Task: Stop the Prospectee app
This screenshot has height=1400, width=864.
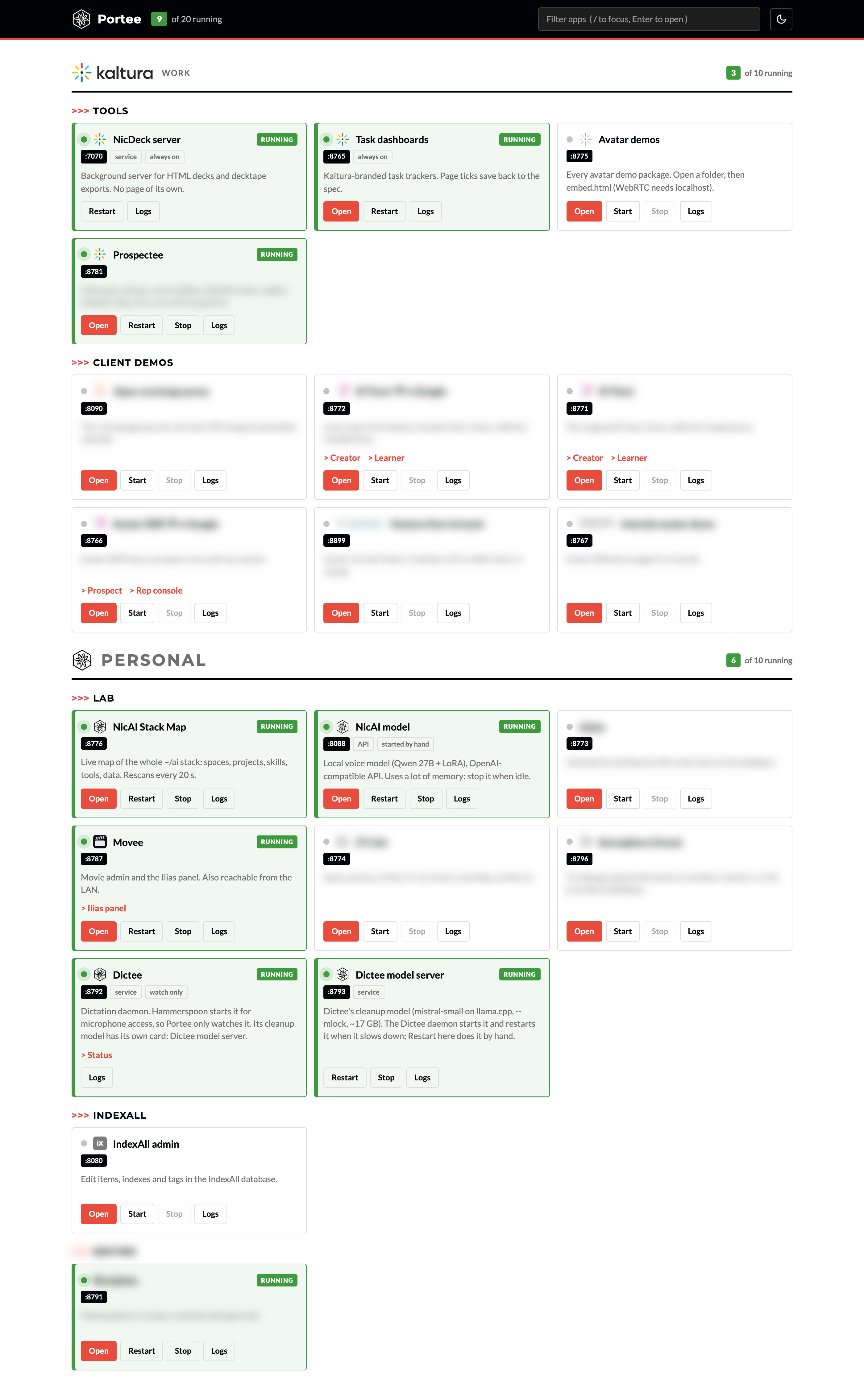Action: coord(183,325)
